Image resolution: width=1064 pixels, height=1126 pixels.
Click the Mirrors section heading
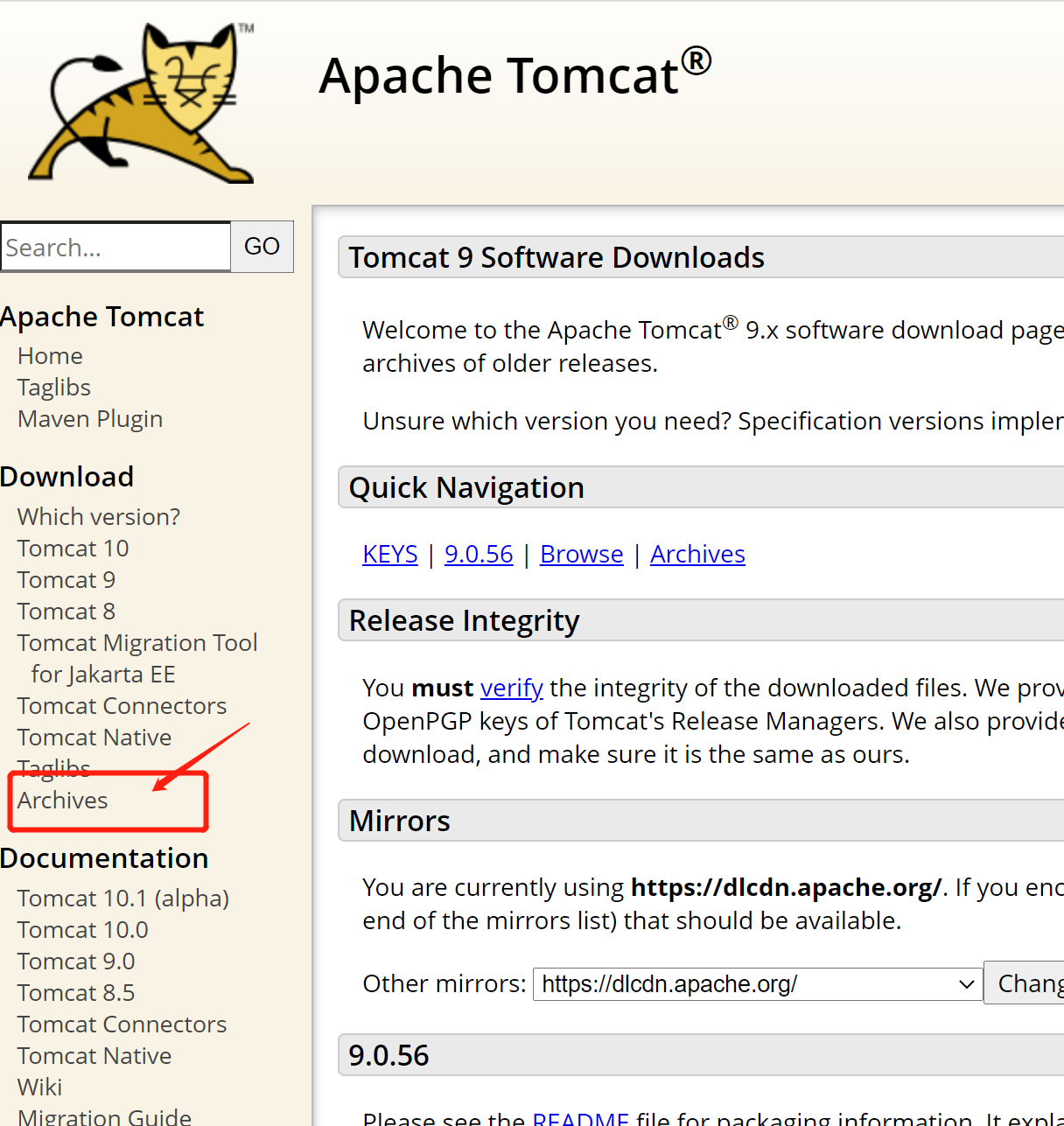399,822
